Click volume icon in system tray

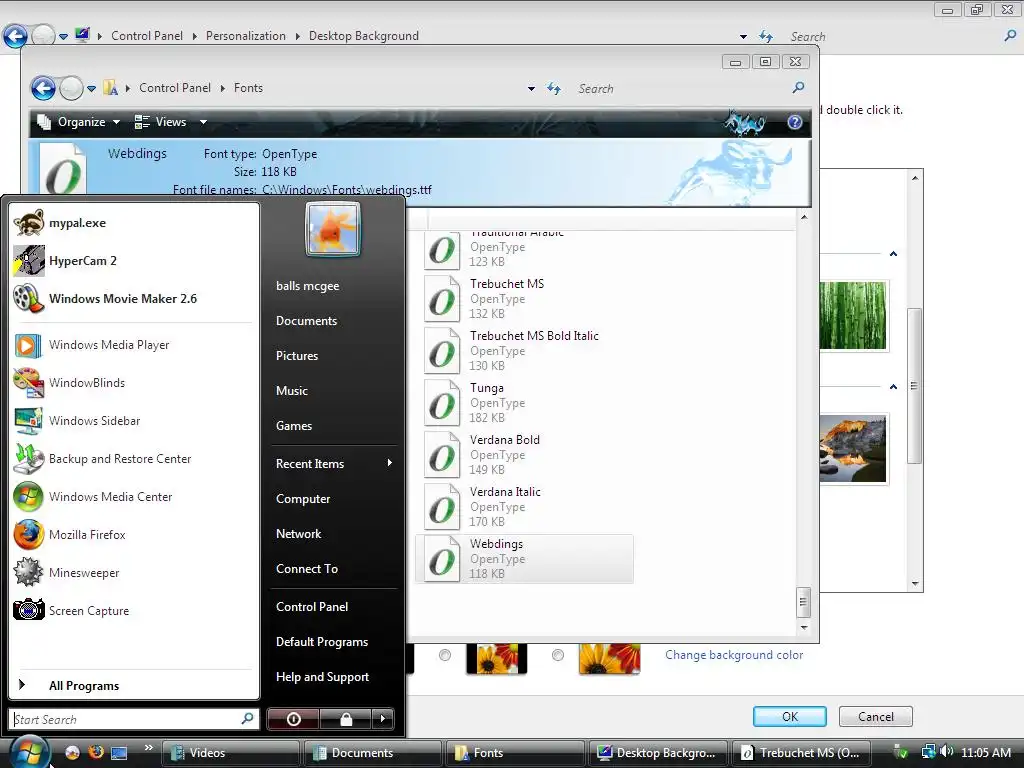(946, 752)
